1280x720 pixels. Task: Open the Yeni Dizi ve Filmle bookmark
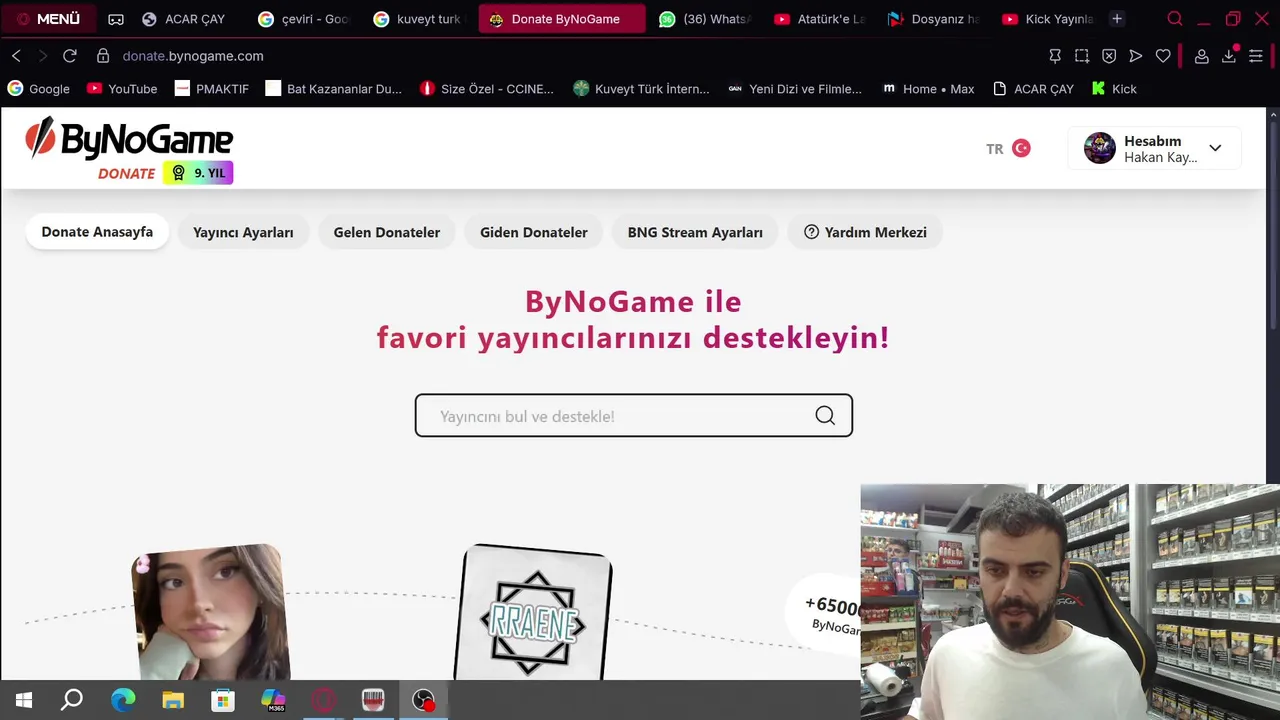[794, 89]
